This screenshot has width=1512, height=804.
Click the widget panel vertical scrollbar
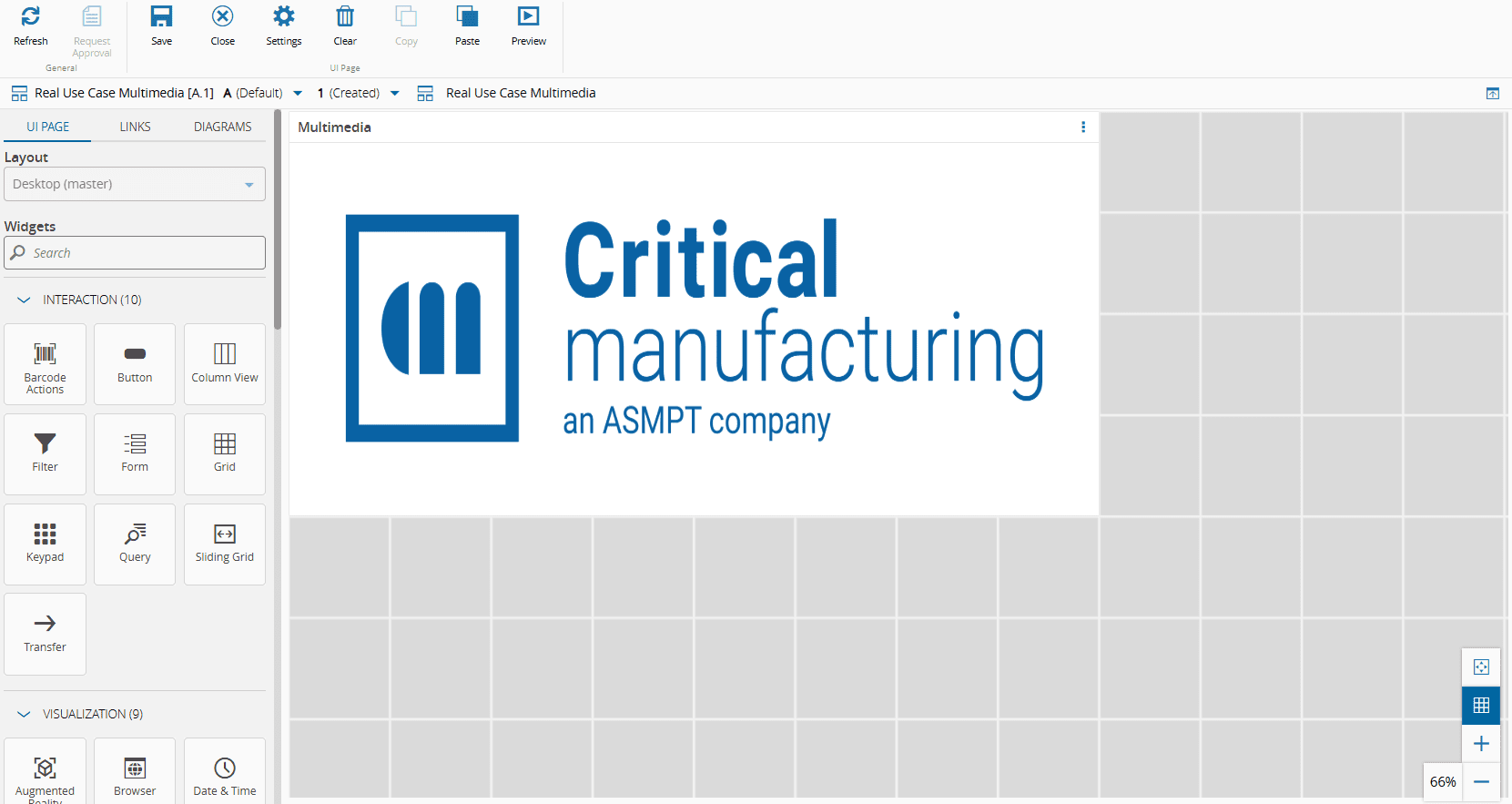(278, 220)
